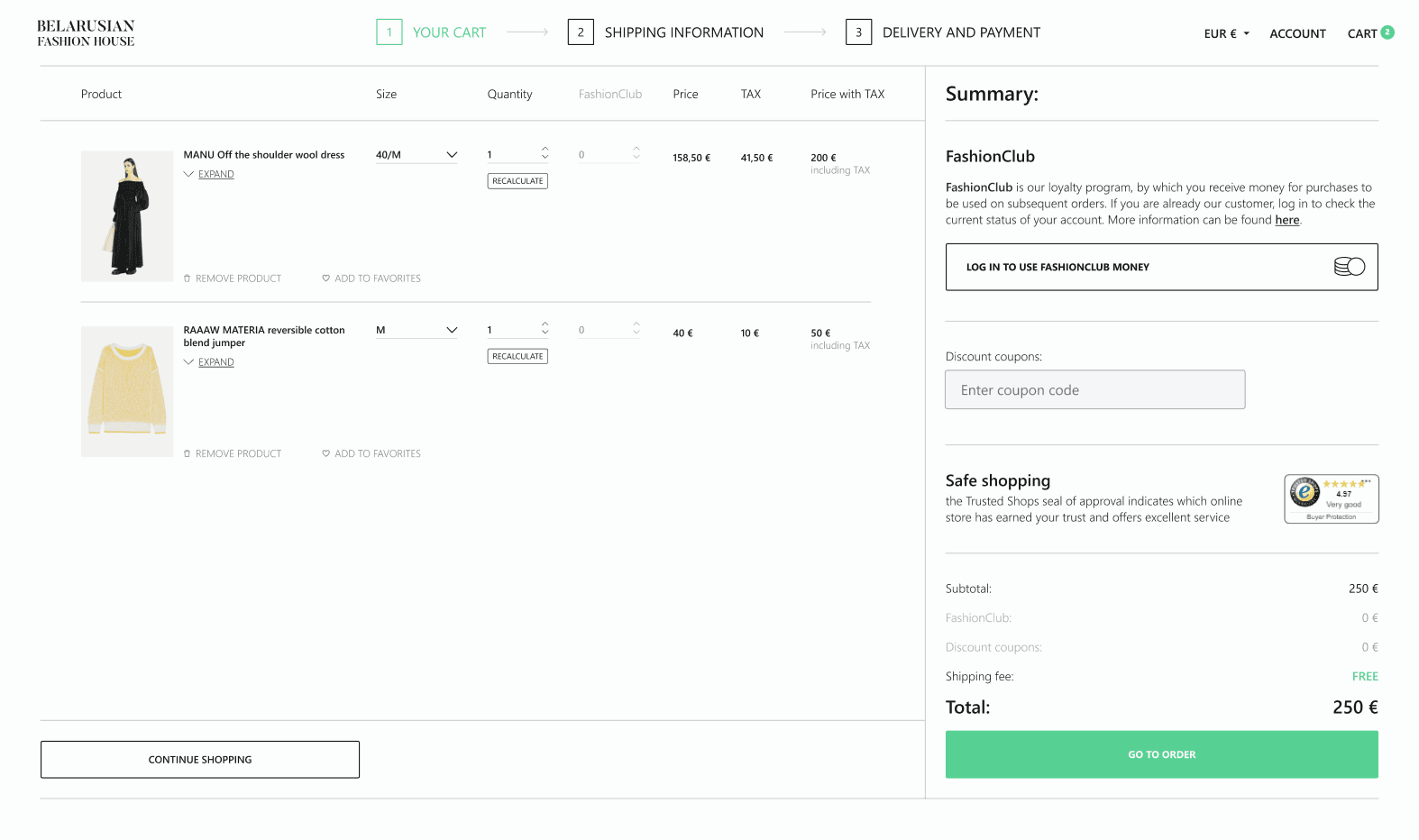The height and width of the screenshot is (840, 1419).
Task: Remove the RAAAW MATERIA jumper from cart
Action: click(233, 453)
